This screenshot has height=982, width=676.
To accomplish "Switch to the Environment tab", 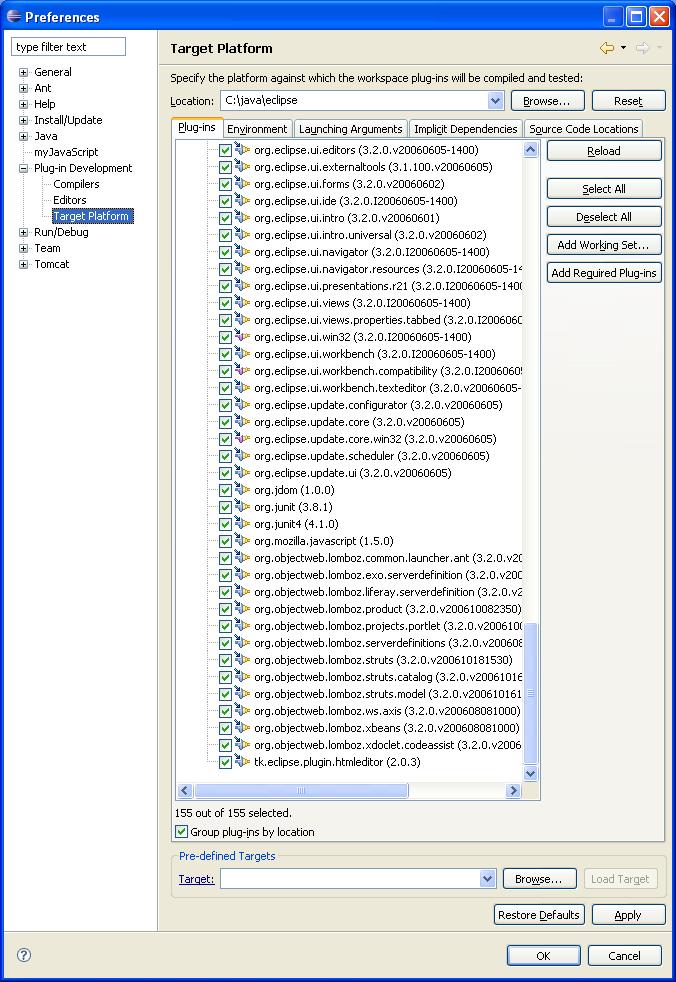I will pyautogui.click(x=257, y=128).
